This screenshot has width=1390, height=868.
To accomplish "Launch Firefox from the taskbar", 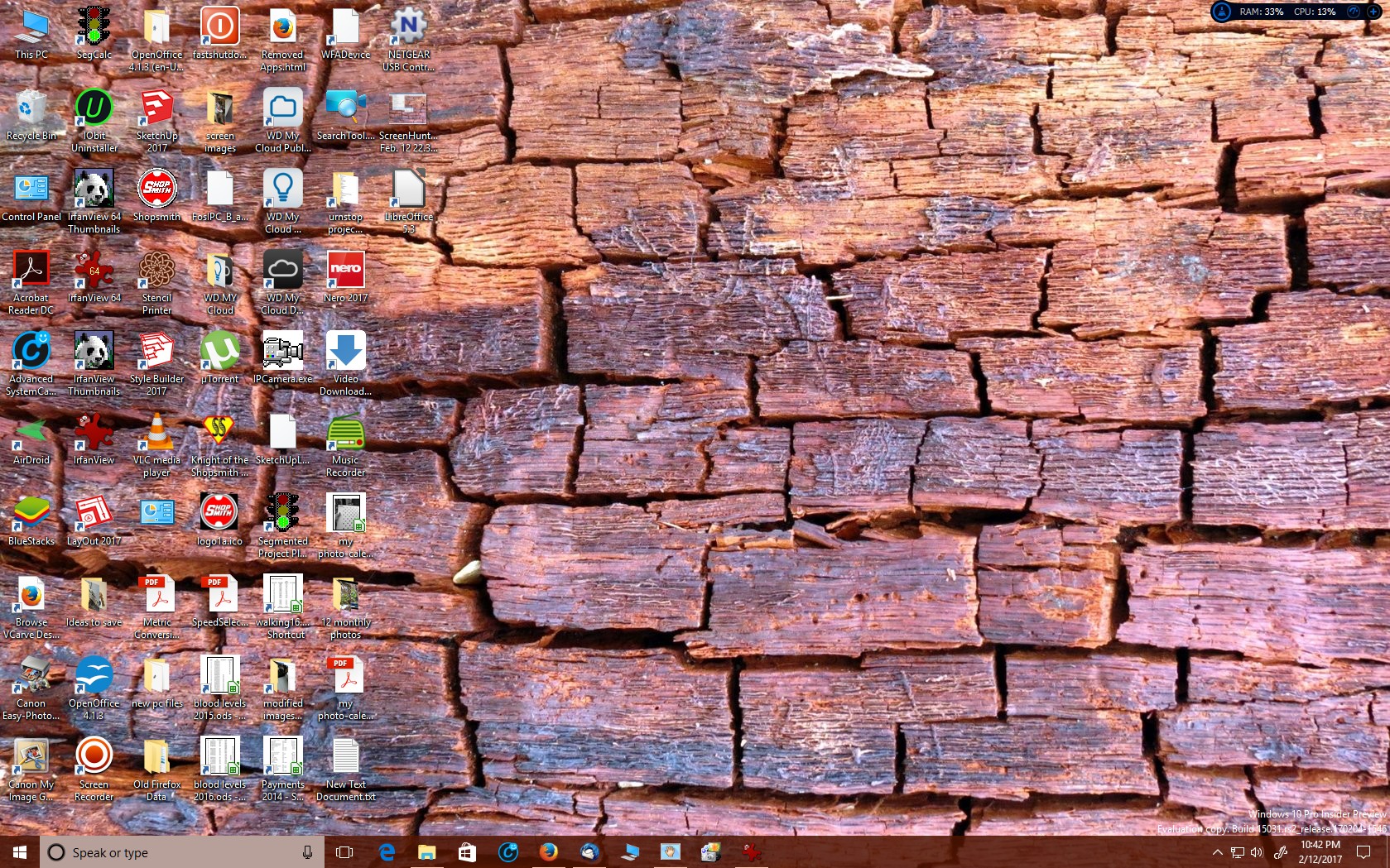I will (x=548, y=852).
